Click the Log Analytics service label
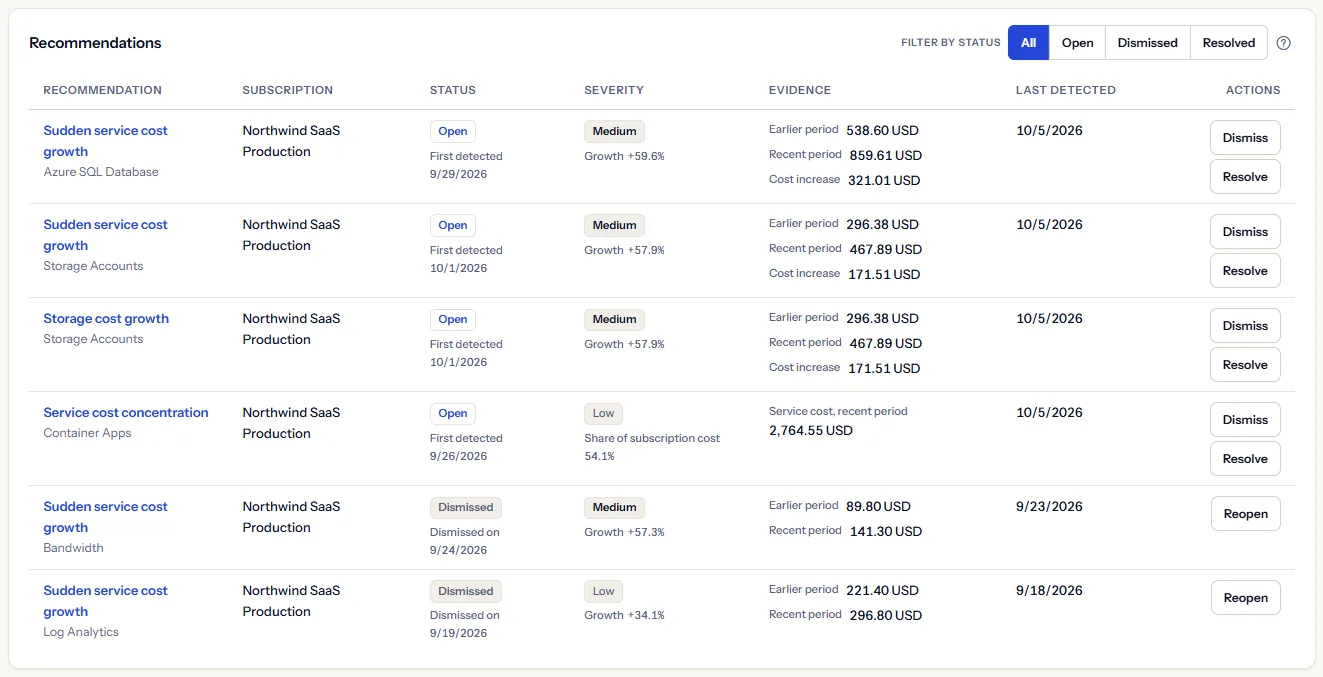Screen dimensions: 1323x677 coord(81,632)
